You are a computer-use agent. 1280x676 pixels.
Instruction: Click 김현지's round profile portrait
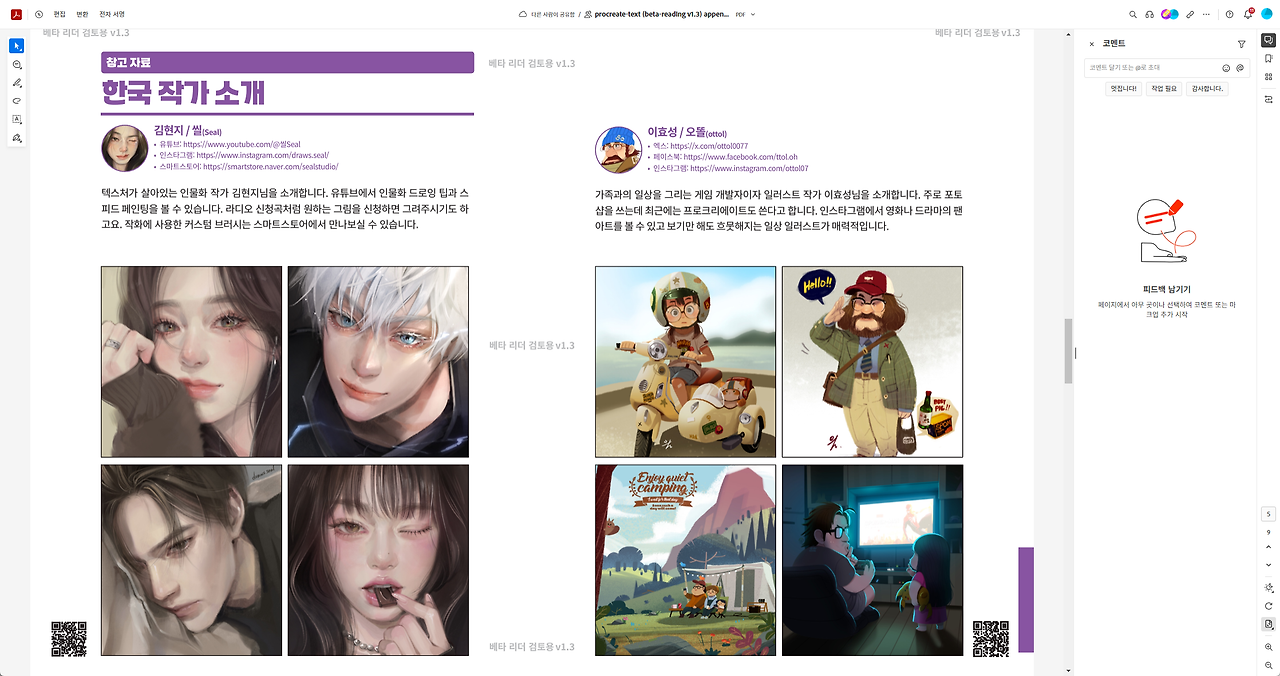point(125,148)
